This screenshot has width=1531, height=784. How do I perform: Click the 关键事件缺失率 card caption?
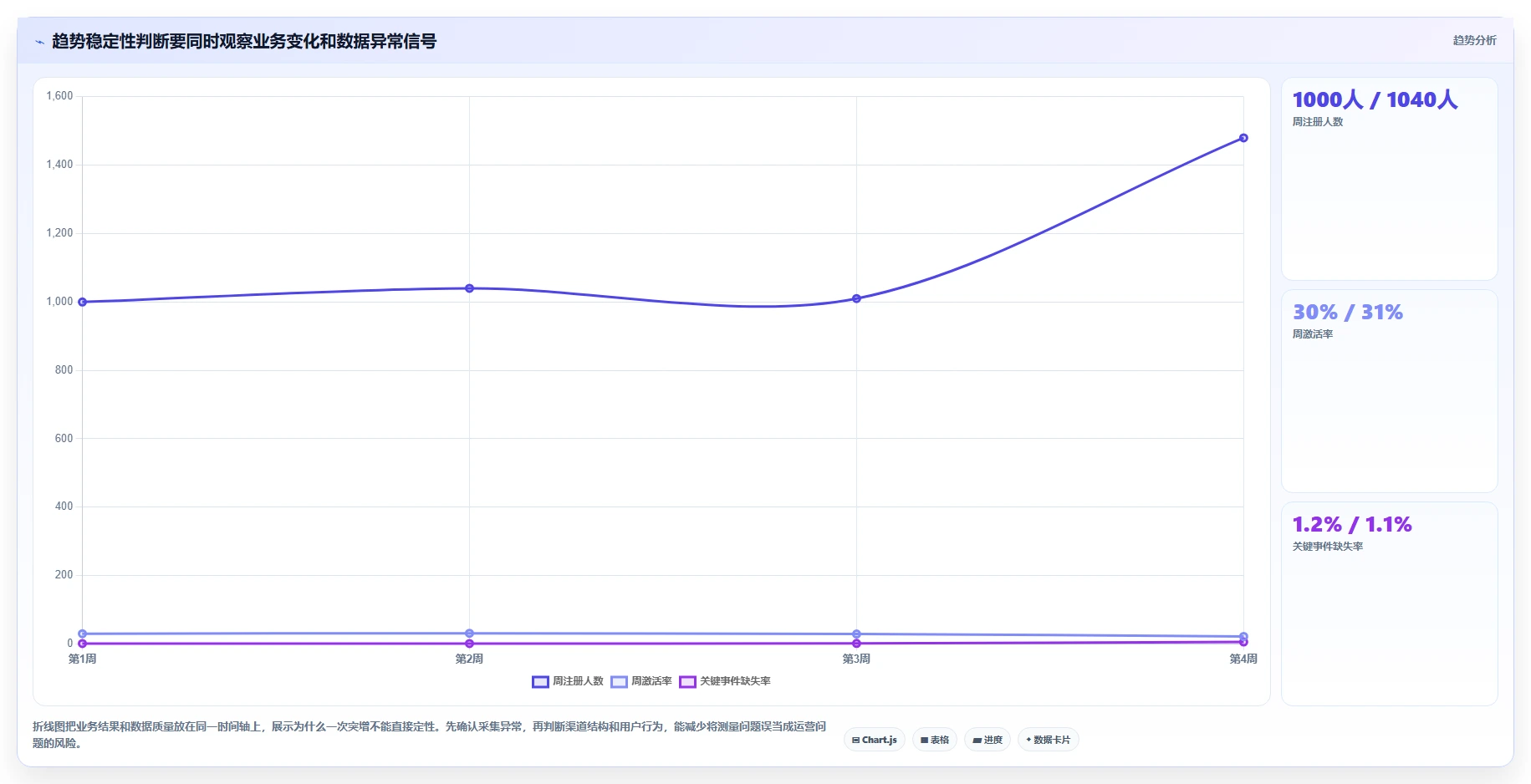1328,547
